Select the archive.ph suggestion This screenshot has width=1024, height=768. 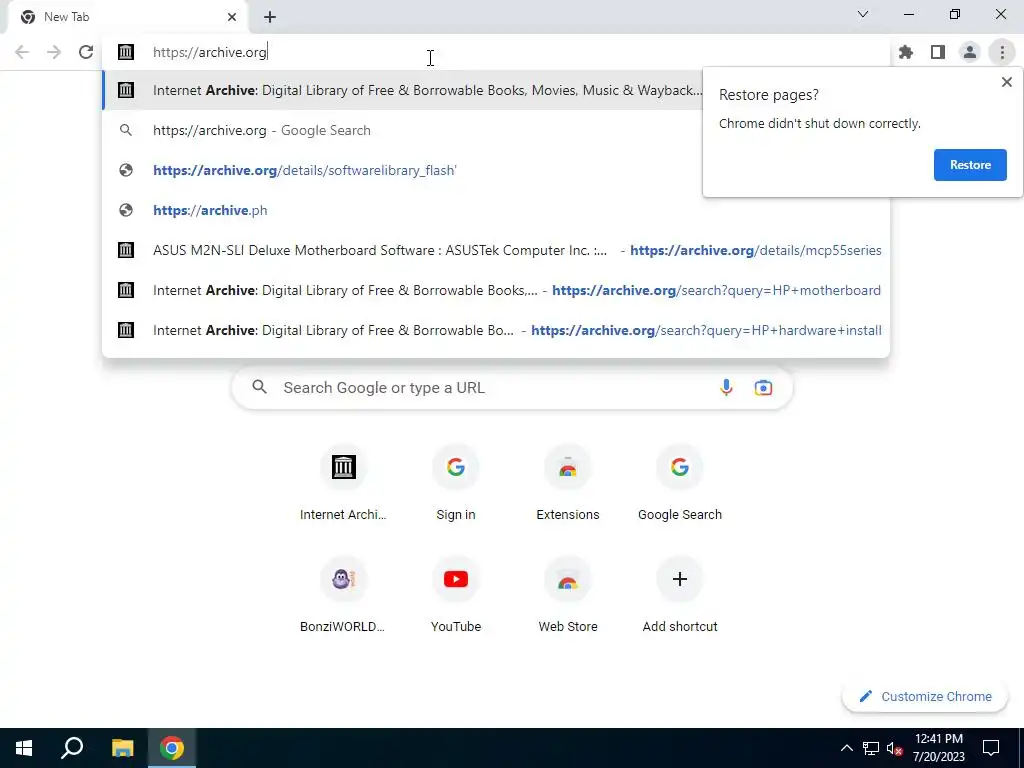point(496,210)
